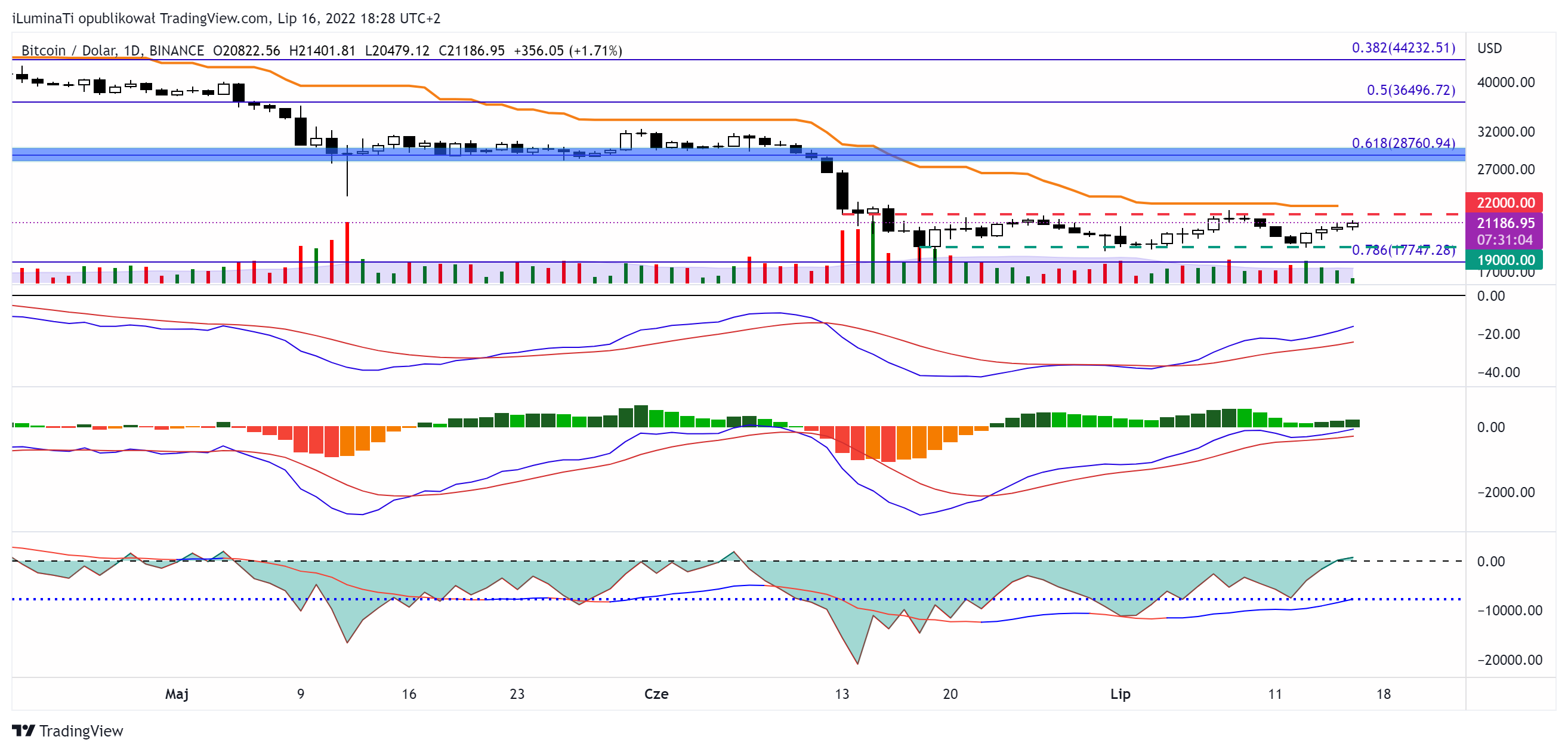The image size is (1568, 752).
Task: Click the C21186.95 close value in header
Action: (x=471, y=51)
